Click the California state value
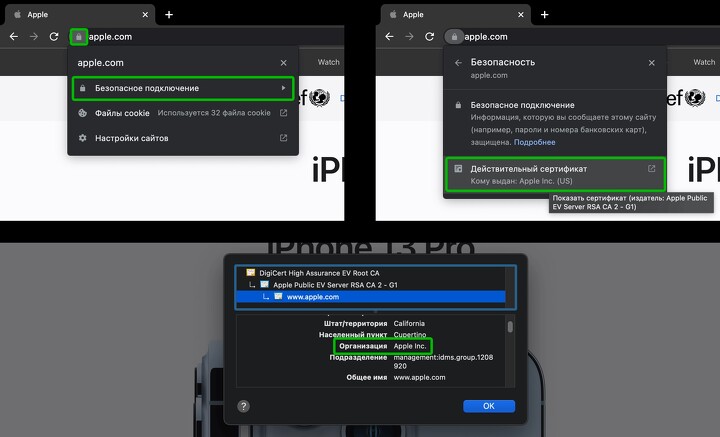Screen dimensions: 720x437 tap(409, 324)
